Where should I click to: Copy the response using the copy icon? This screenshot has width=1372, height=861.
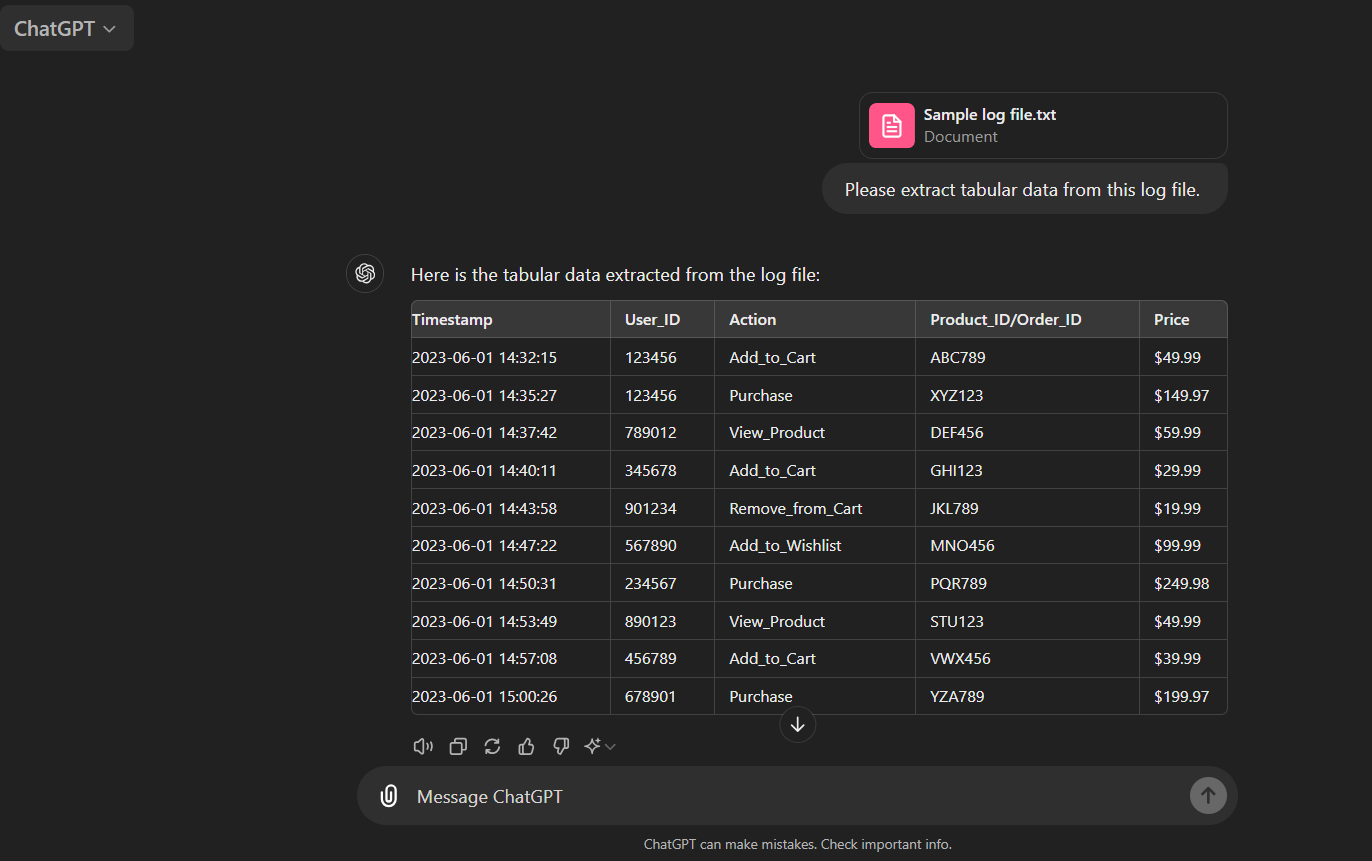point(457,746)
